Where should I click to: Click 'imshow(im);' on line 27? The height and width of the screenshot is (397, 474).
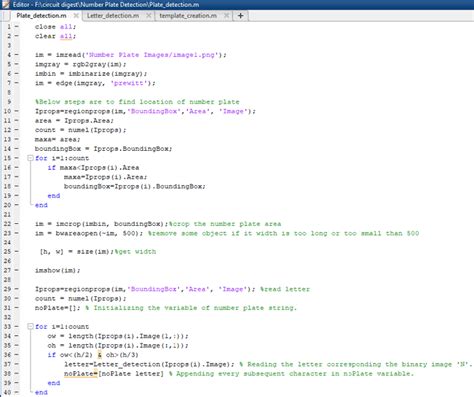pyautogui.click(x=58, y=270)
